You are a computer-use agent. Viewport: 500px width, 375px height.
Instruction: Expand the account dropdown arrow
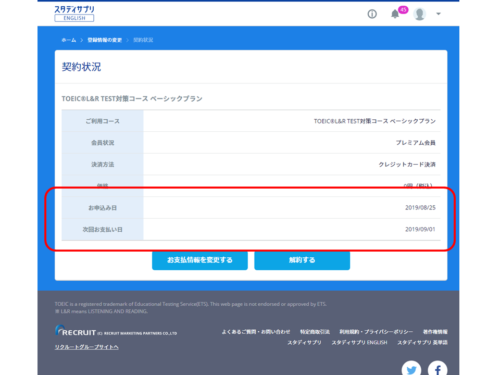438,14
